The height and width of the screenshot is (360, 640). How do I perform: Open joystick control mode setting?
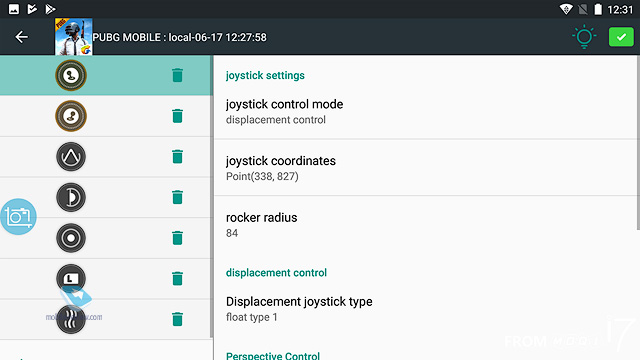[x=425, y=111]
